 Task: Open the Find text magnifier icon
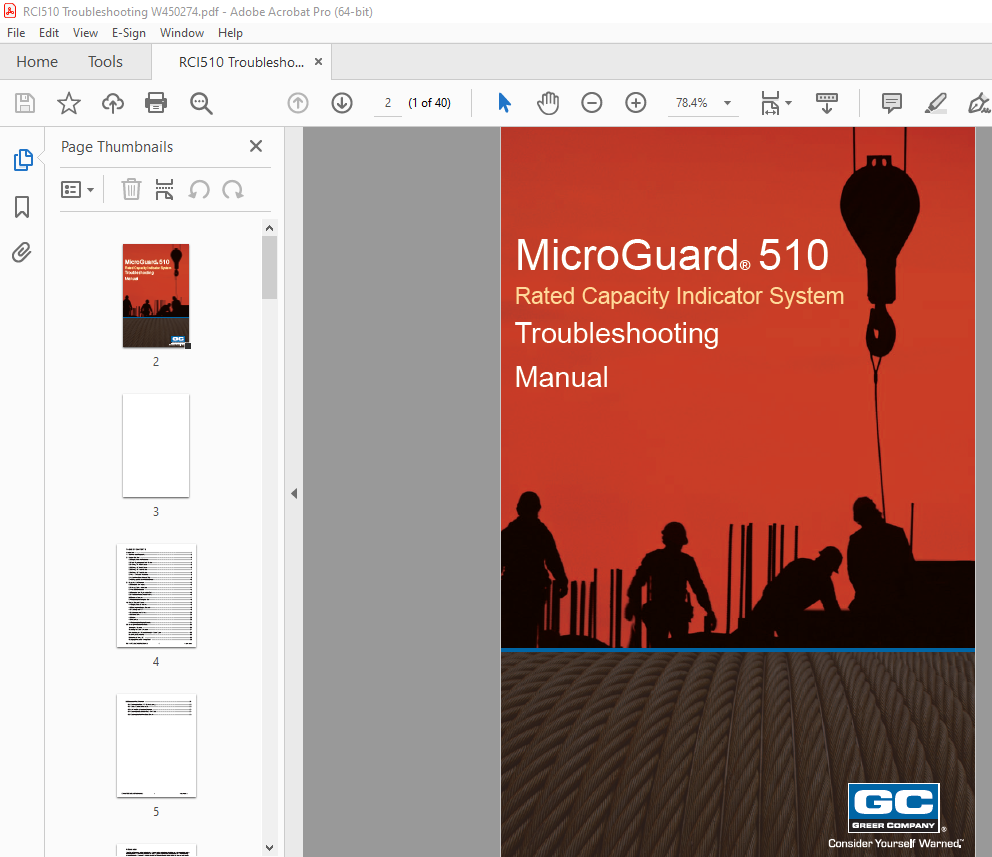pos(201,103)
